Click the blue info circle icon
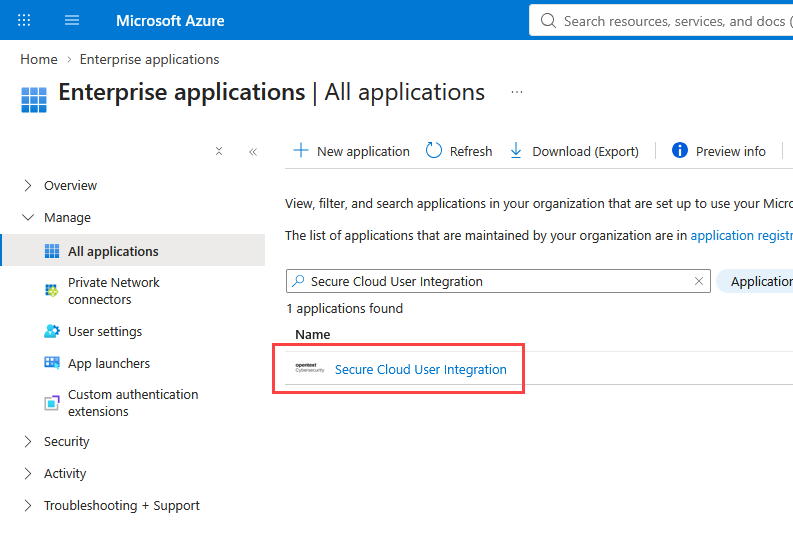The height and width of the screenshot is (551, 793). pos(680,150)
